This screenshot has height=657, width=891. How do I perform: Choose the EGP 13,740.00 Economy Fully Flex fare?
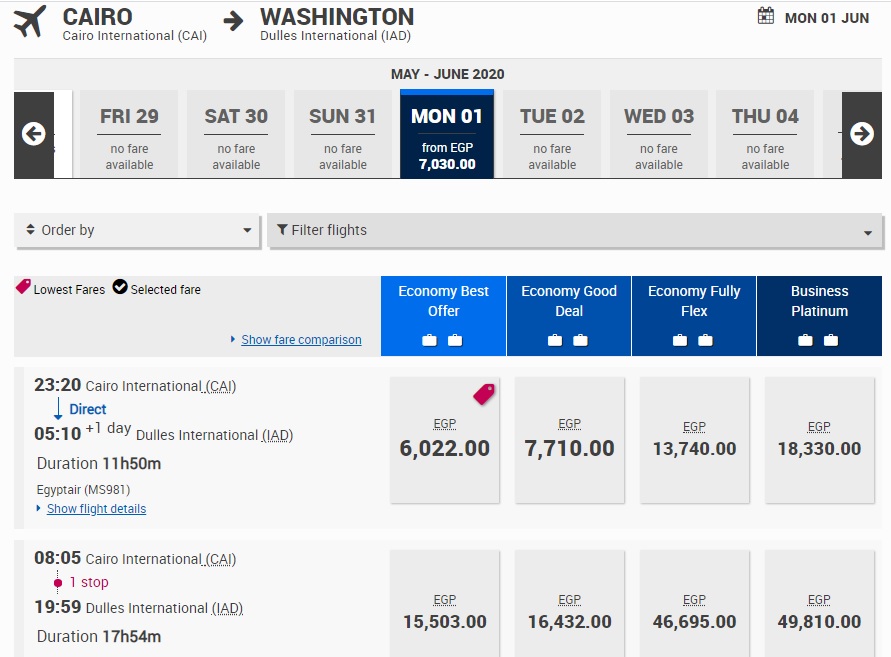pyautogui.click(x=694, y=440)
